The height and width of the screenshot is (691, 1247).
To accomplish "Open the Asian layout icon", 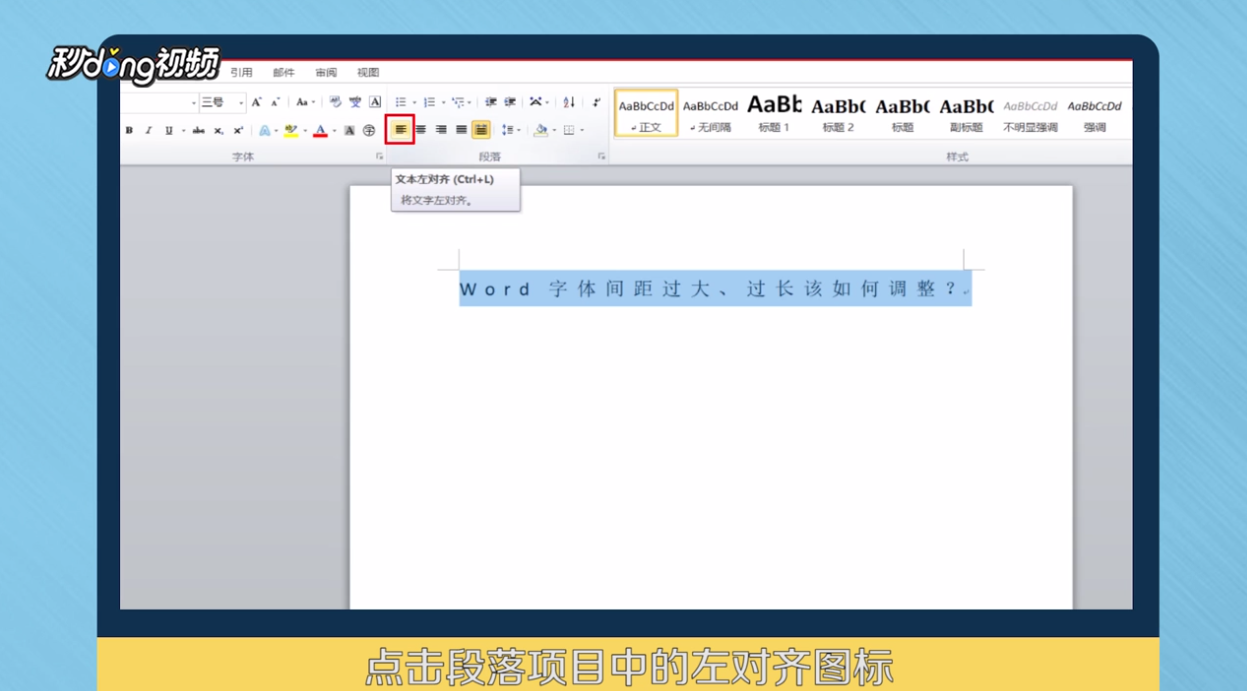I will pyautogui.click(x=536, y=102).
